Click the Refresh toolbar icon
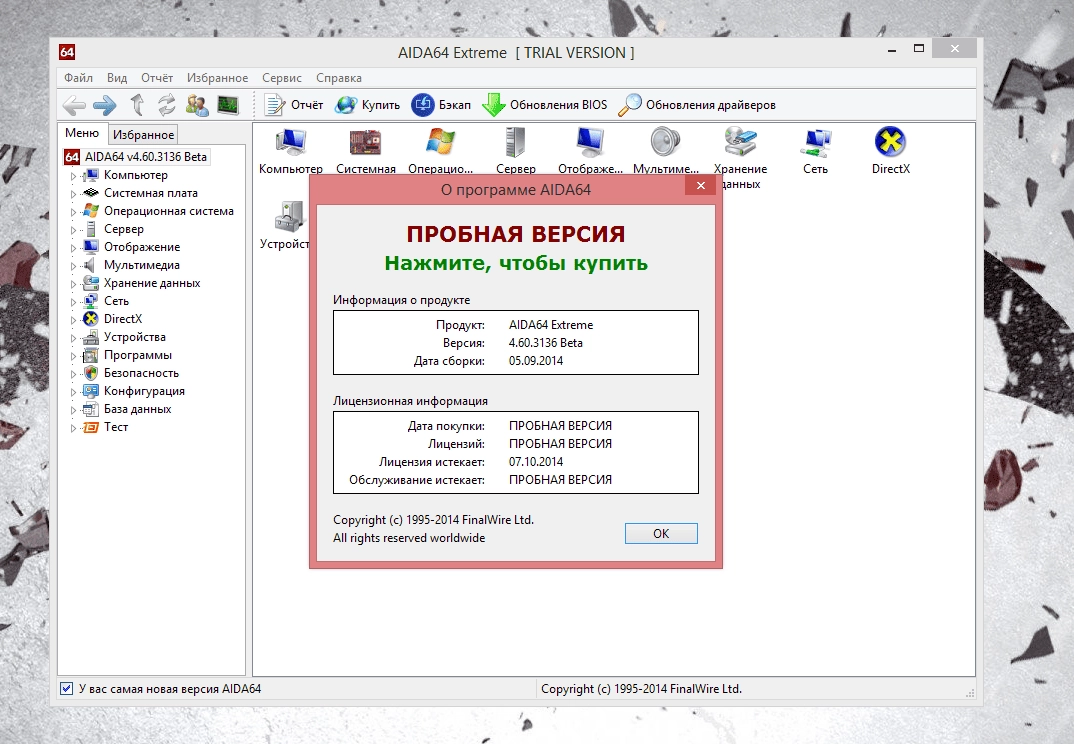1074x744 pixels. pyautogui.click(x=166, y=105)
